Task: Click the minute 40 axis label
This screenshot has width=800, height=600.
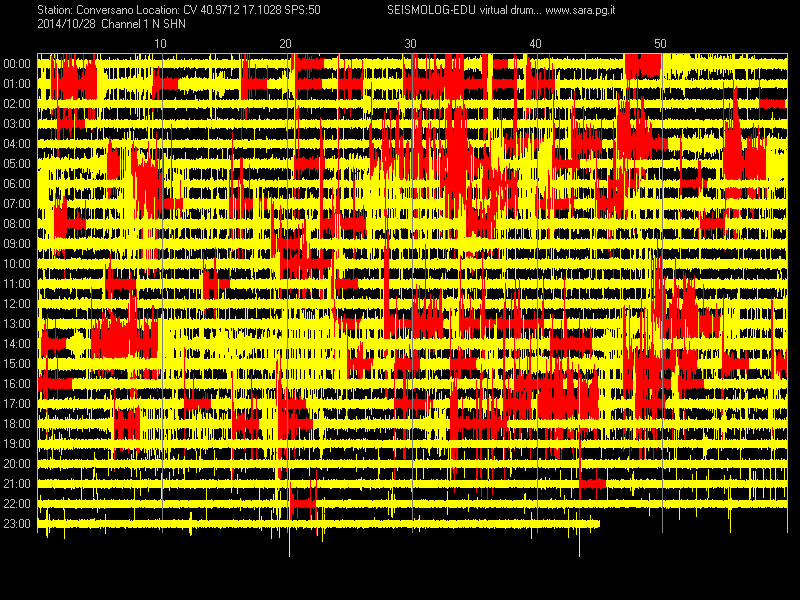Action: [535, 44]
